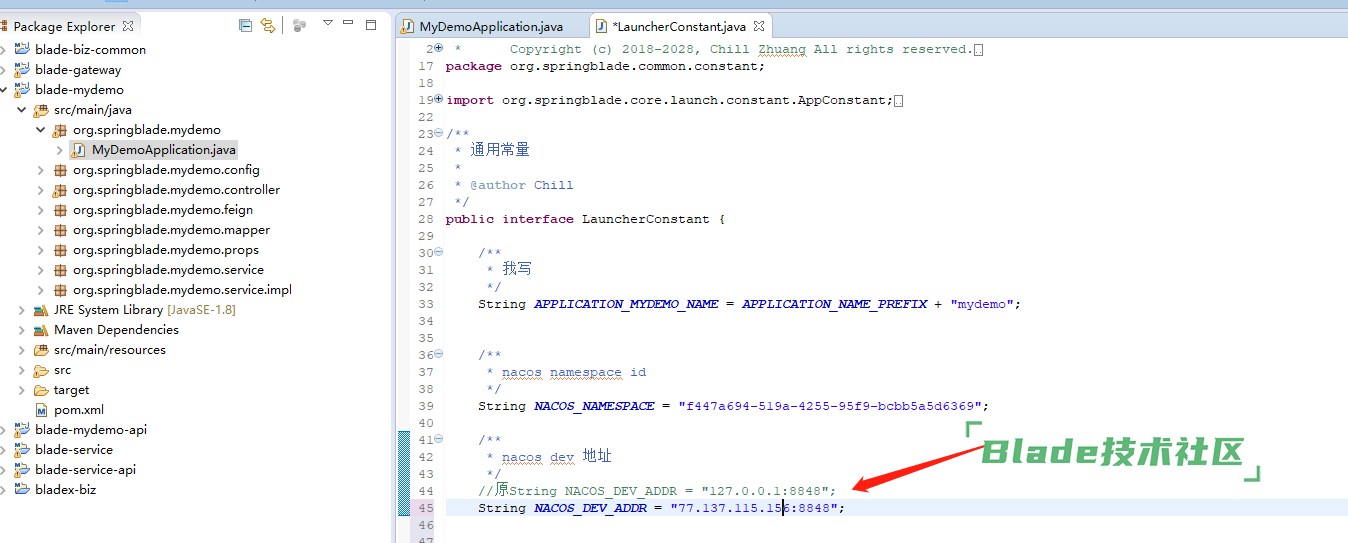
Task: Click the JRE System Library icon
Action: 41,309
